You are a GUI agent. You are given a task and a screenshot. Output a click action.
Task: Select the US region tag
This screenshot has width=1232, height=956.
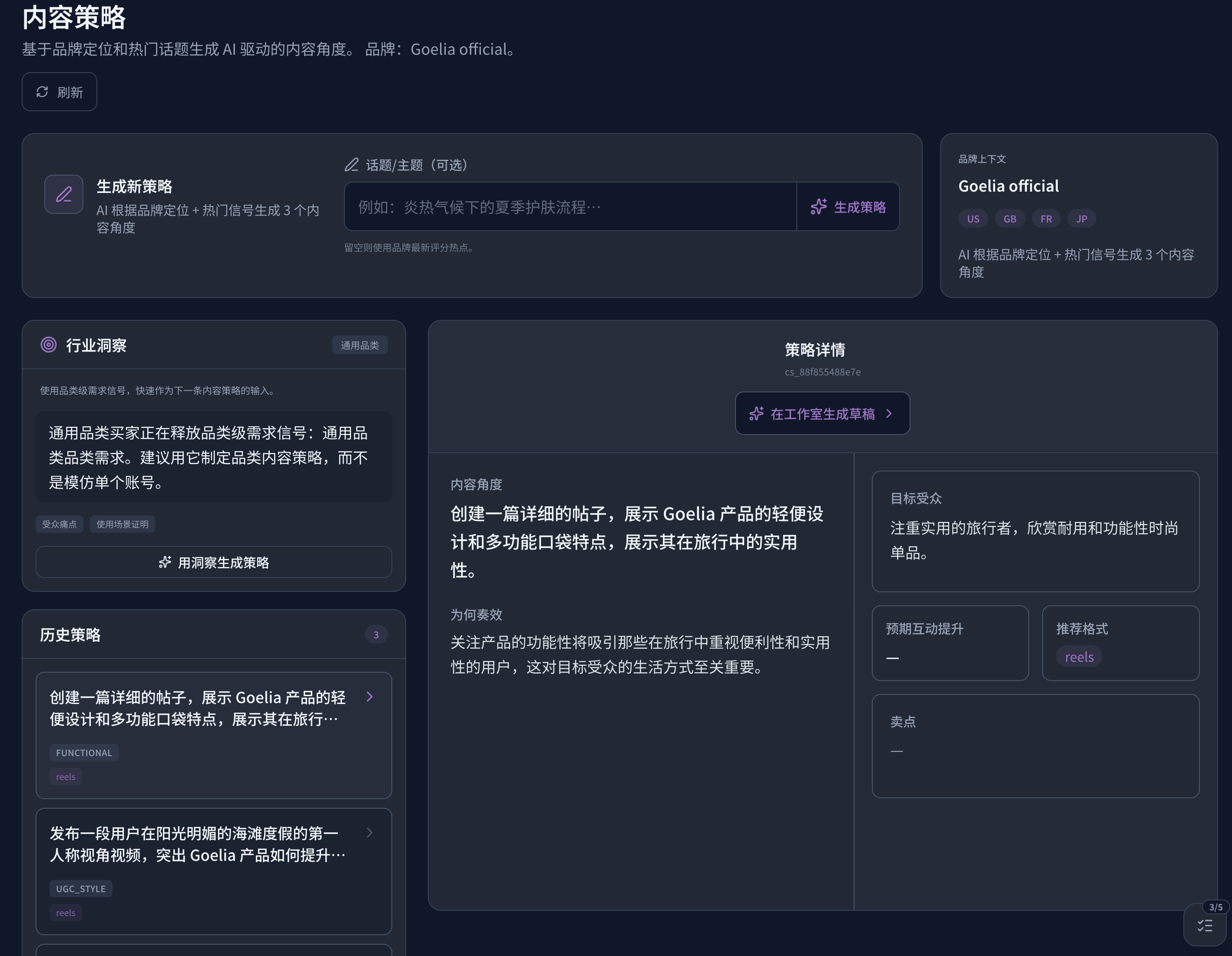[973, 219]
